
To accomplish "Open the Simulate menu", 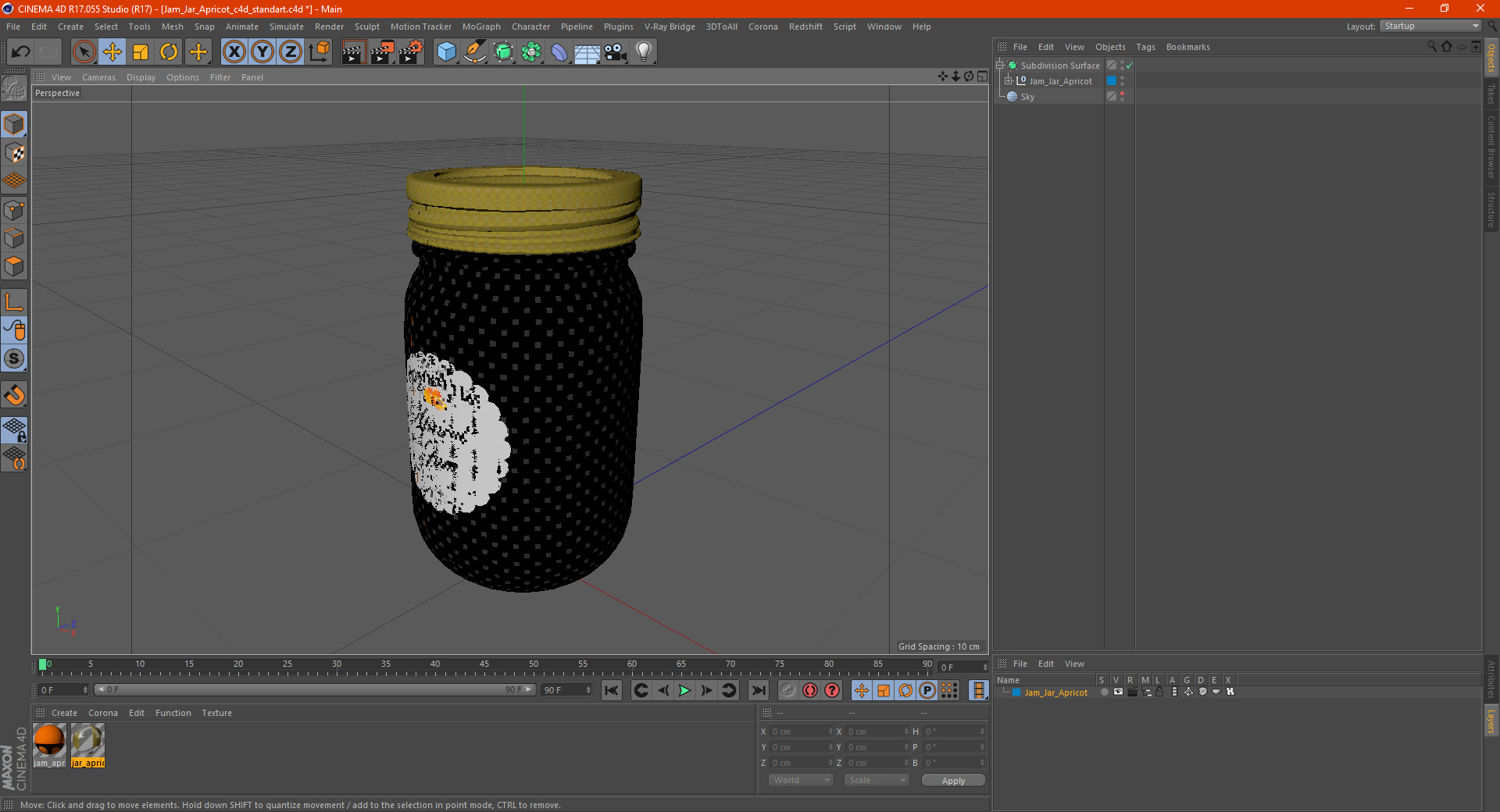I will pos(287,27).
